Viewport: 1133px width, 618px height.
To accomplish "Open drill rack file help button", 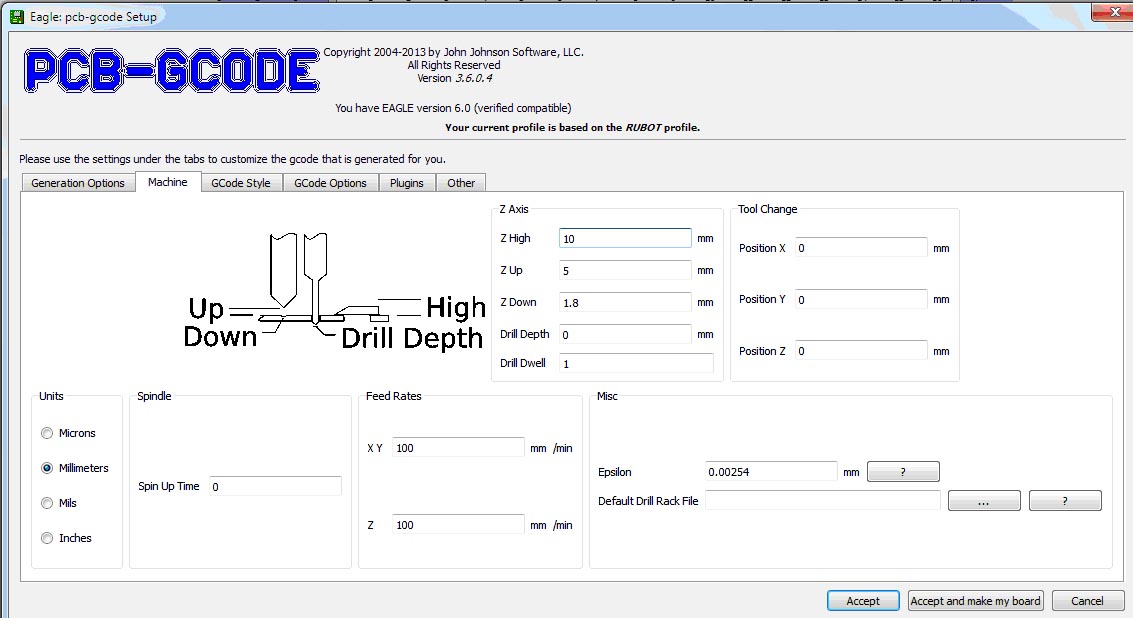I will [x=1065, y=501].
